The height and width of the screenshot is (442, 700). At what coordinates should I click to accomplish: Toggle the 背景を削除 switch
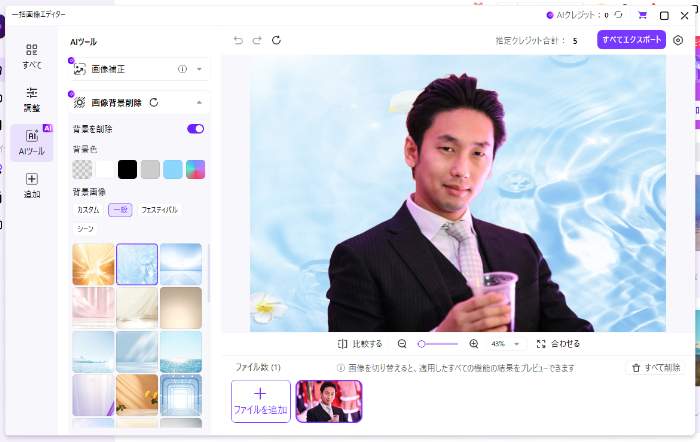tap(195, 129)
